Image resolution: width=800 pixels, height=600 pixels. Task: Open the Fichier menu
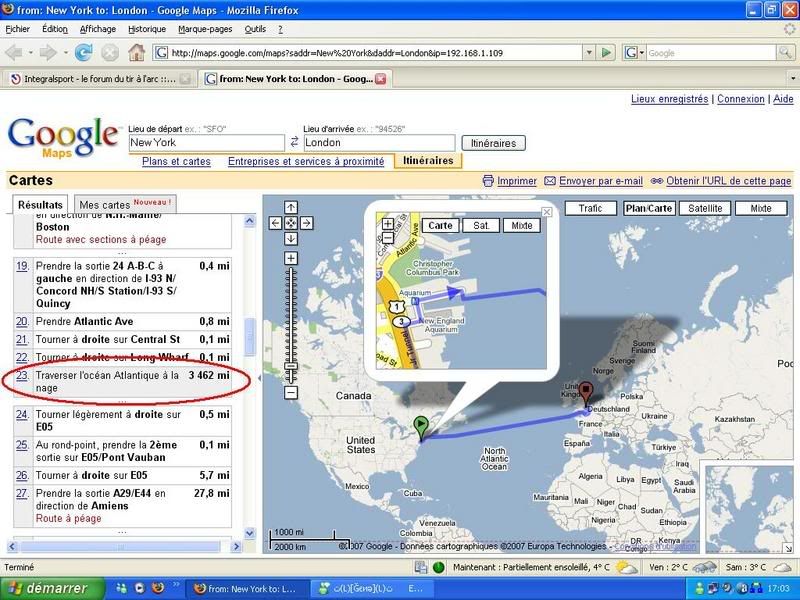(x=17, y=29)
